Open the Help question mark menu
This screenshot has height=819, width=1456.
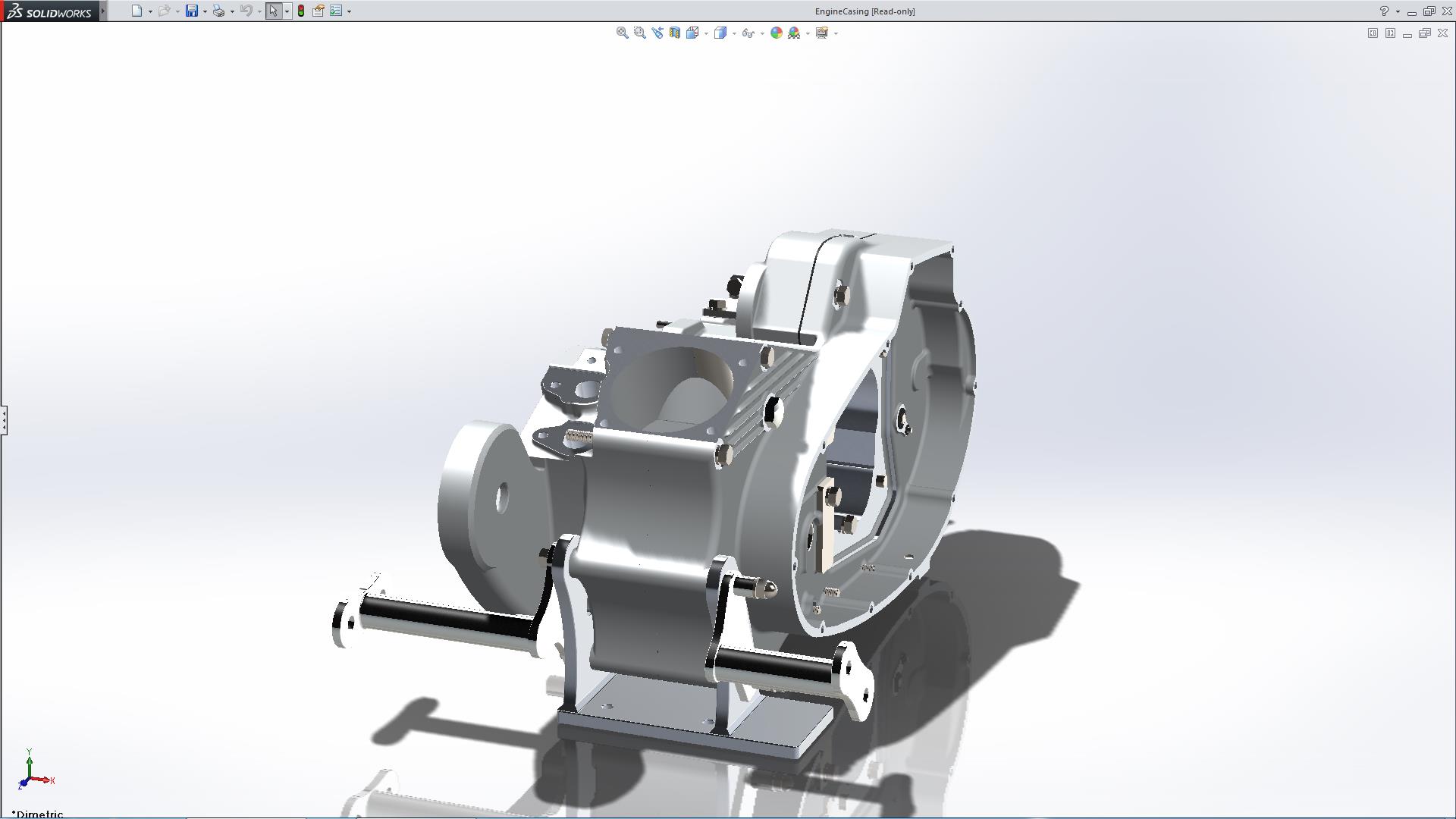coord(1384,11)
